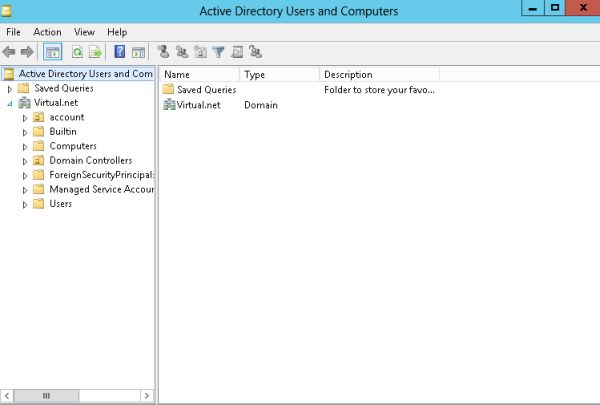Select the account tree item
The image size is (600, 405).
pos(67,117)
